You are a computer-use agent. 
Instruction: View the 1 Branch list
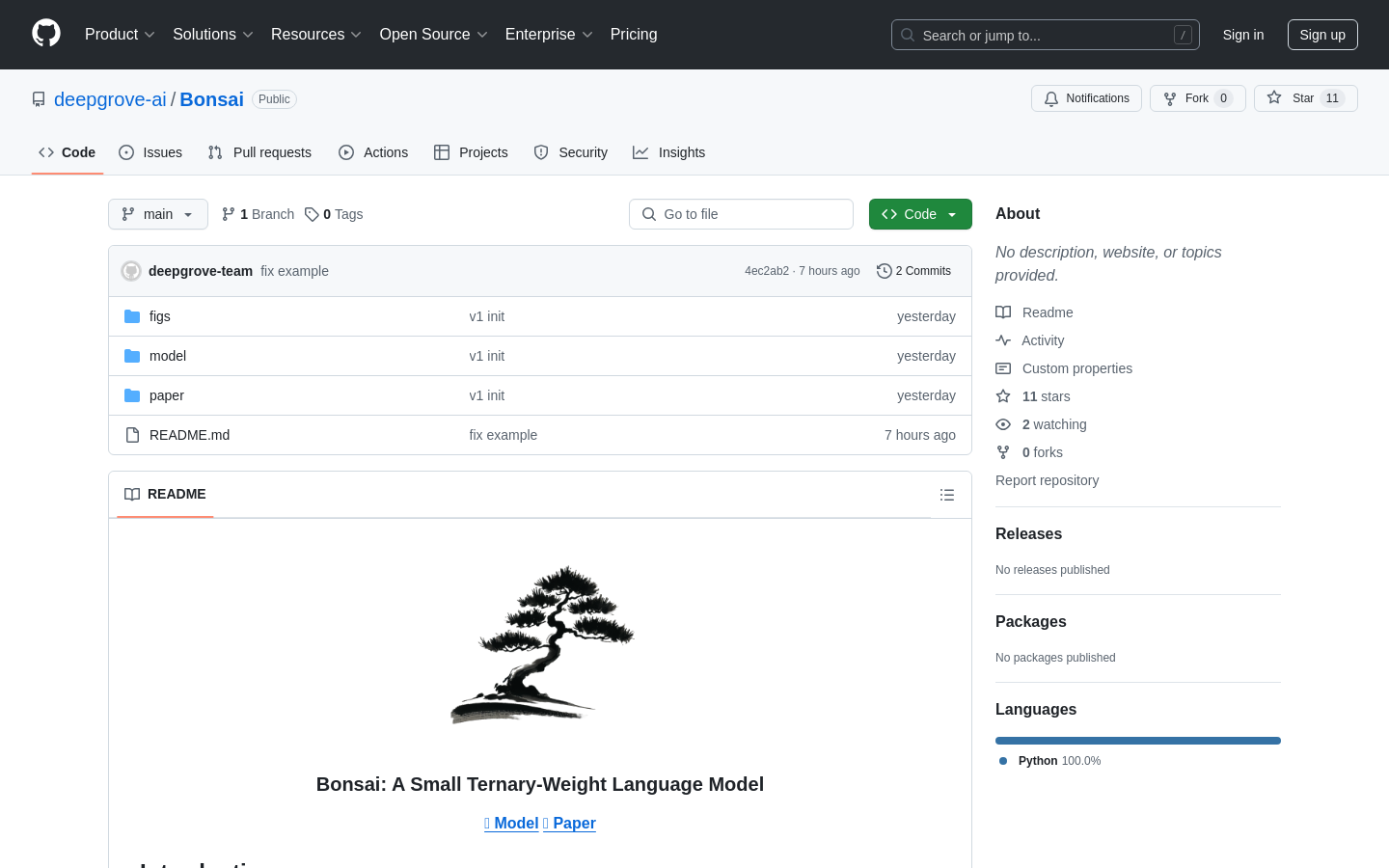click(x=258, y=214)
